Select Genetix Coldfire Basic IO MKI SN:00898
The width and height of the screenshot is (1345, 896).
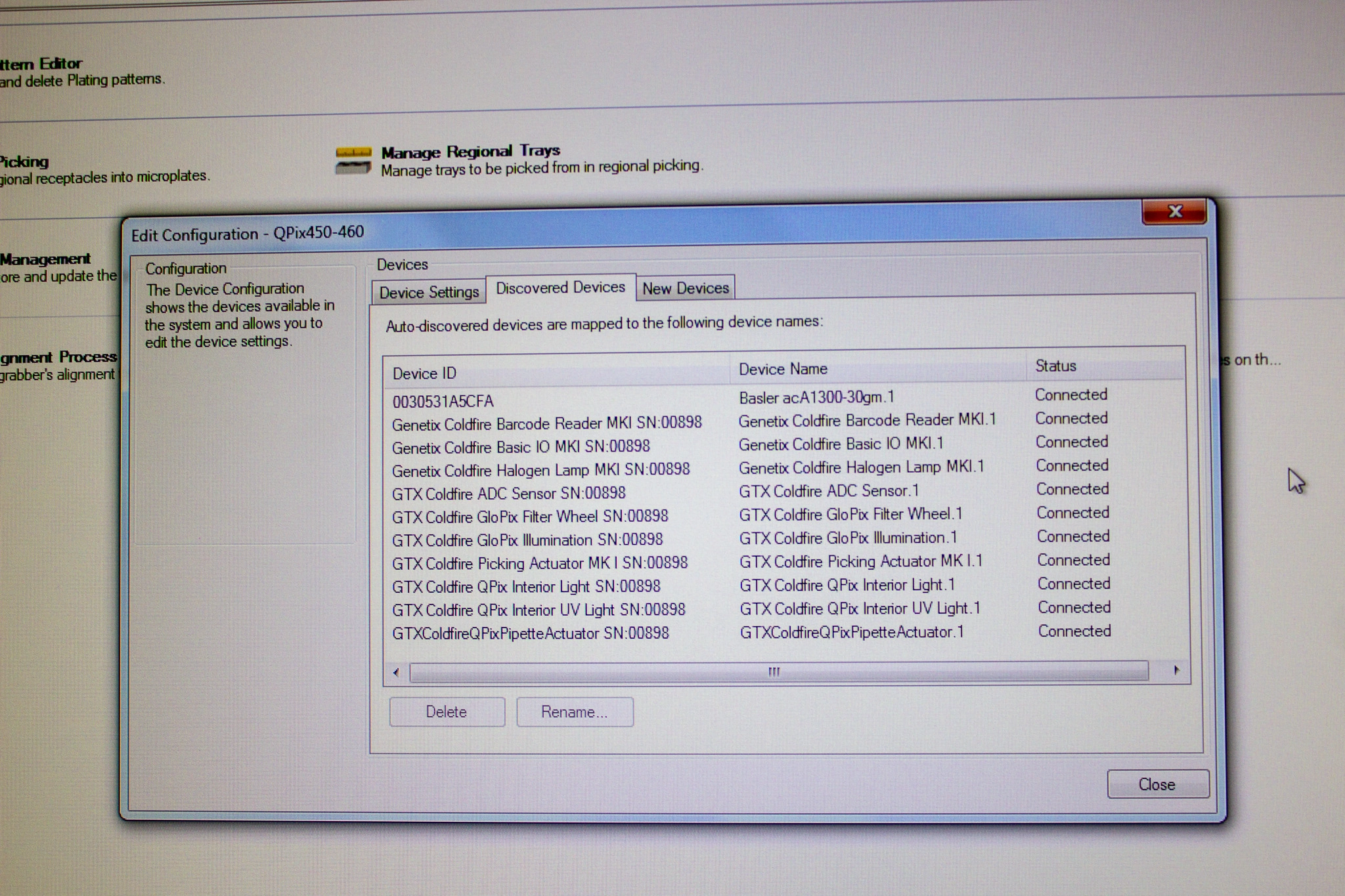521,447
